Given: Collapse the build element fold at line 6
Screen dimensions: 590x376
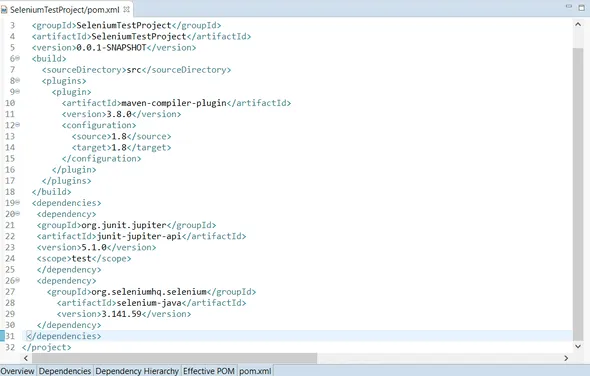Looking at the screenshot, I should [17, 58].
